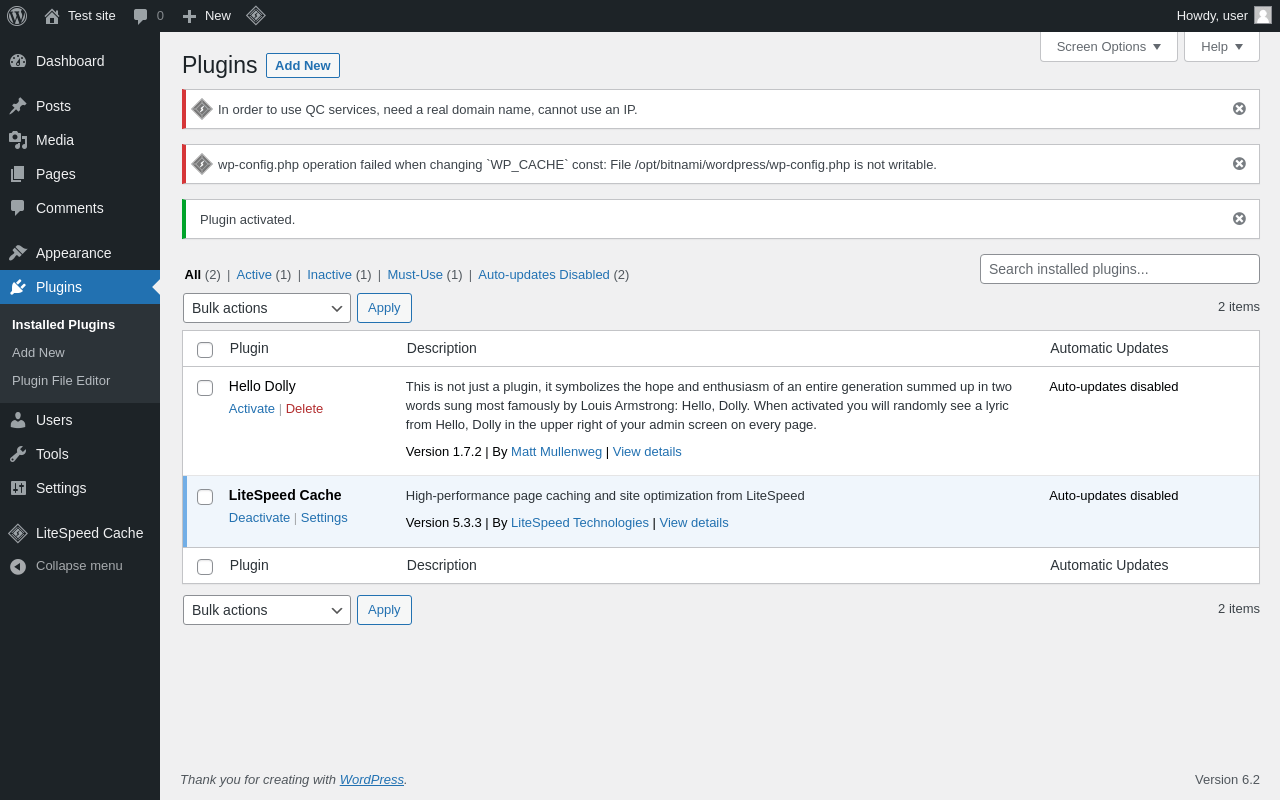The image size is (1280, 800).
Task: Open the top Bulk actions dropdown
Action: point(267,308)
